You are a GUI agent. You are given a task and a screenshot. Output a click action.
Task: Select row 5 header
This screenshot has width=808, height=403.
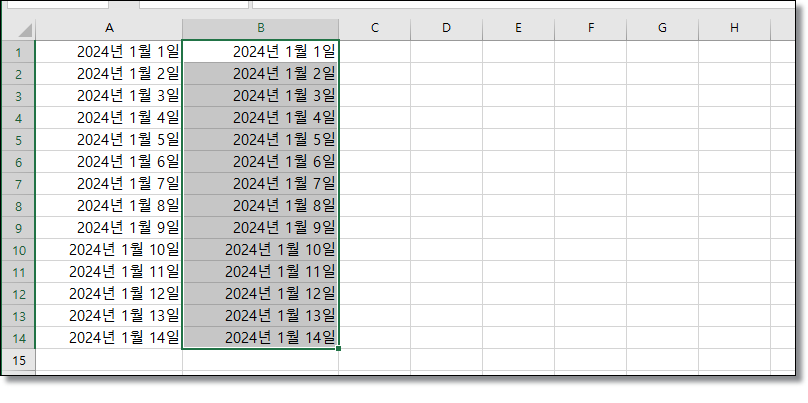pyautogui.click(x=19, y=140)
